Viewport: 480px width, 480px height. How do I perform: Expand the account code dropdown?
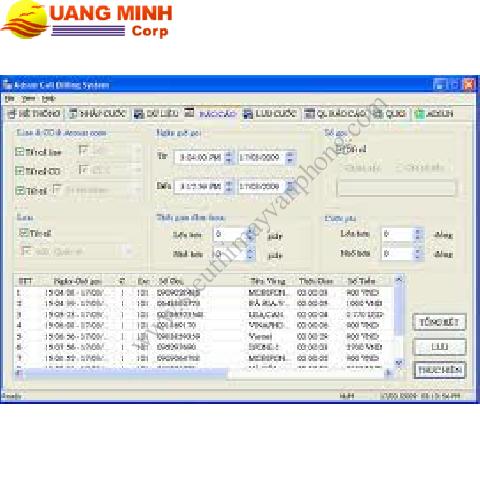(138, 190)
